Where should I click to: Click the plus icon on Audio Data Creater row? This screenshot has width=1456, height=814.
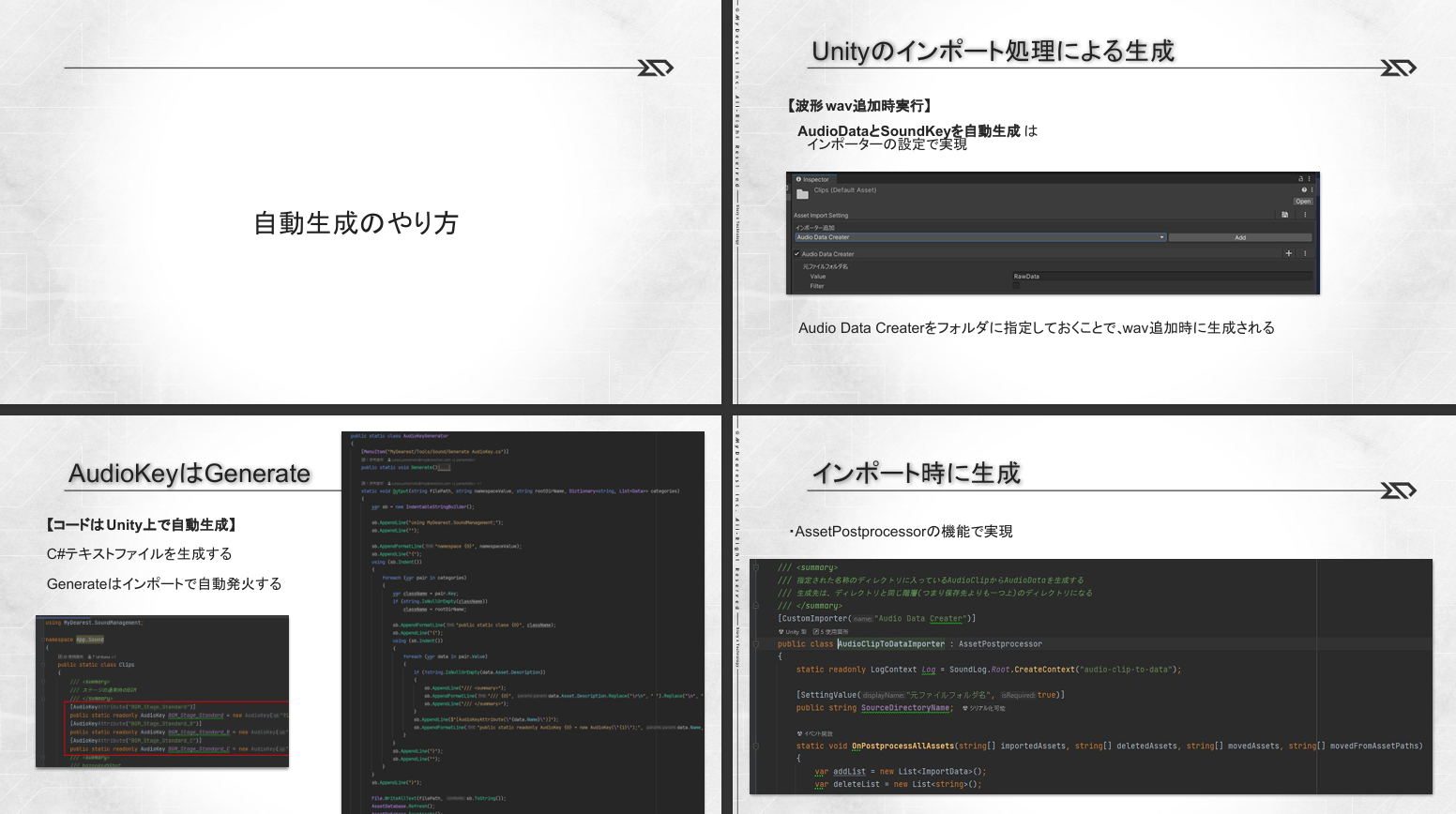(1289, 253)
